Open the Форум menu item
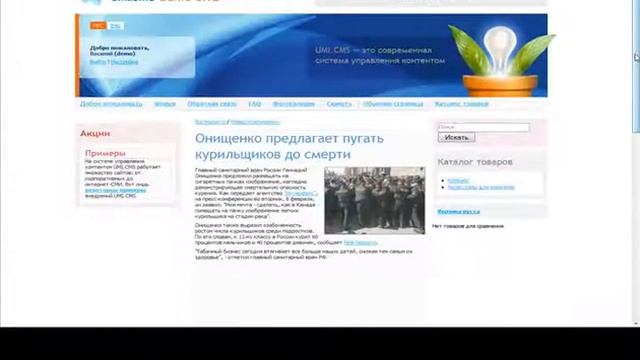 165,104
